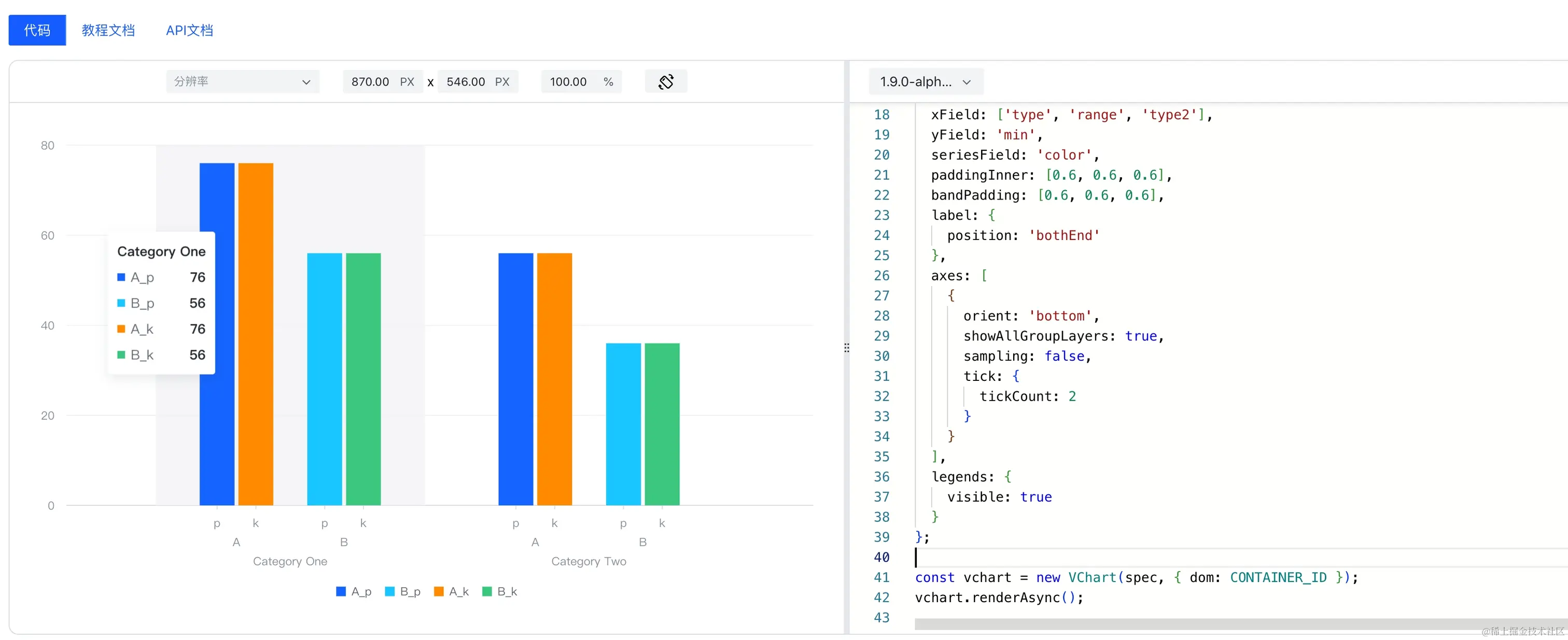
Task: Click the width input showing 870.00
Action: pyautogui.click(x=371, y=81)
